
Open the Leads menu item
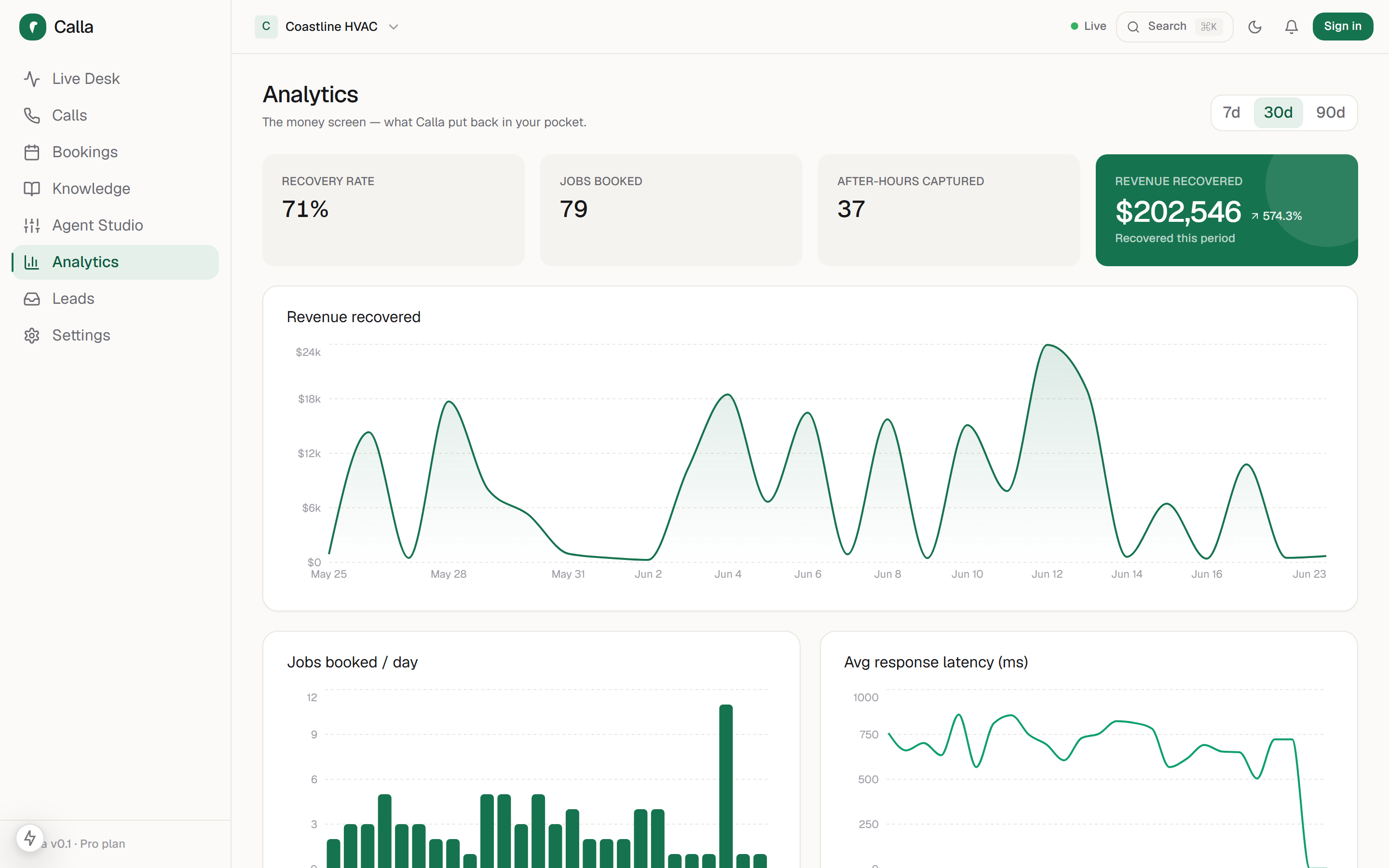point(115,299)
